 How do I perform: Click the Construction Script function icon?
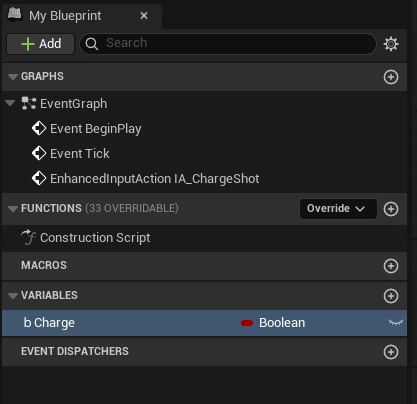29,237
